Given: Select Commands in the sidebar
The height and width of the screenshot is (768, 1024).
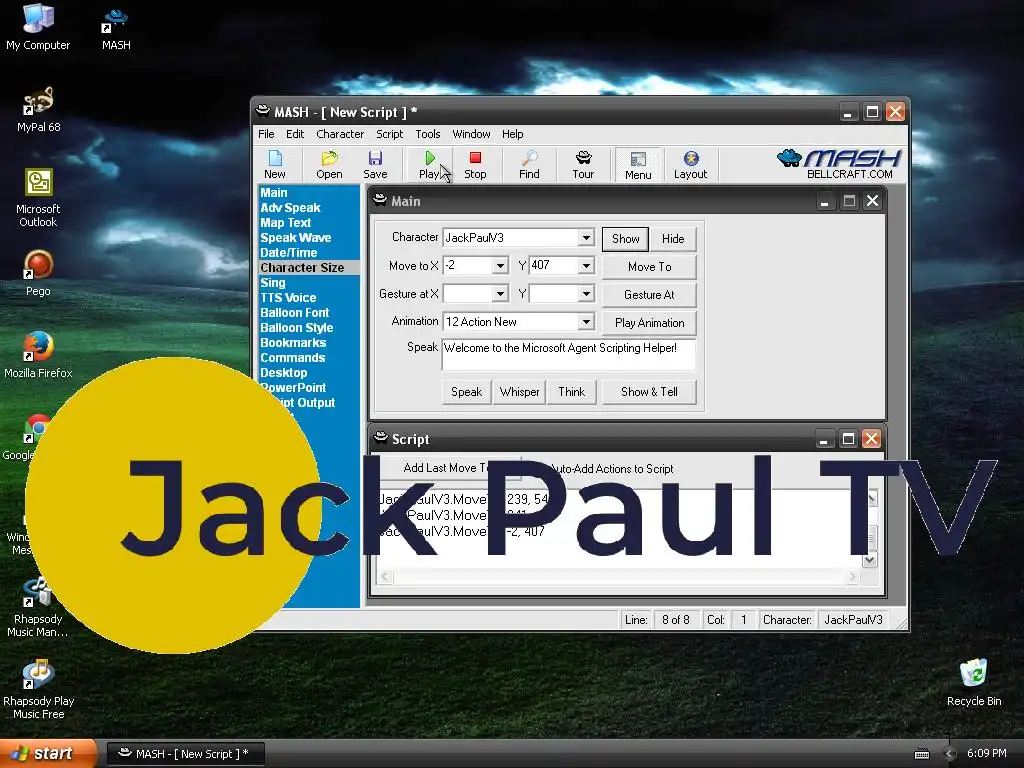Looking at the screenshot, I should click(x=293, y=358).
